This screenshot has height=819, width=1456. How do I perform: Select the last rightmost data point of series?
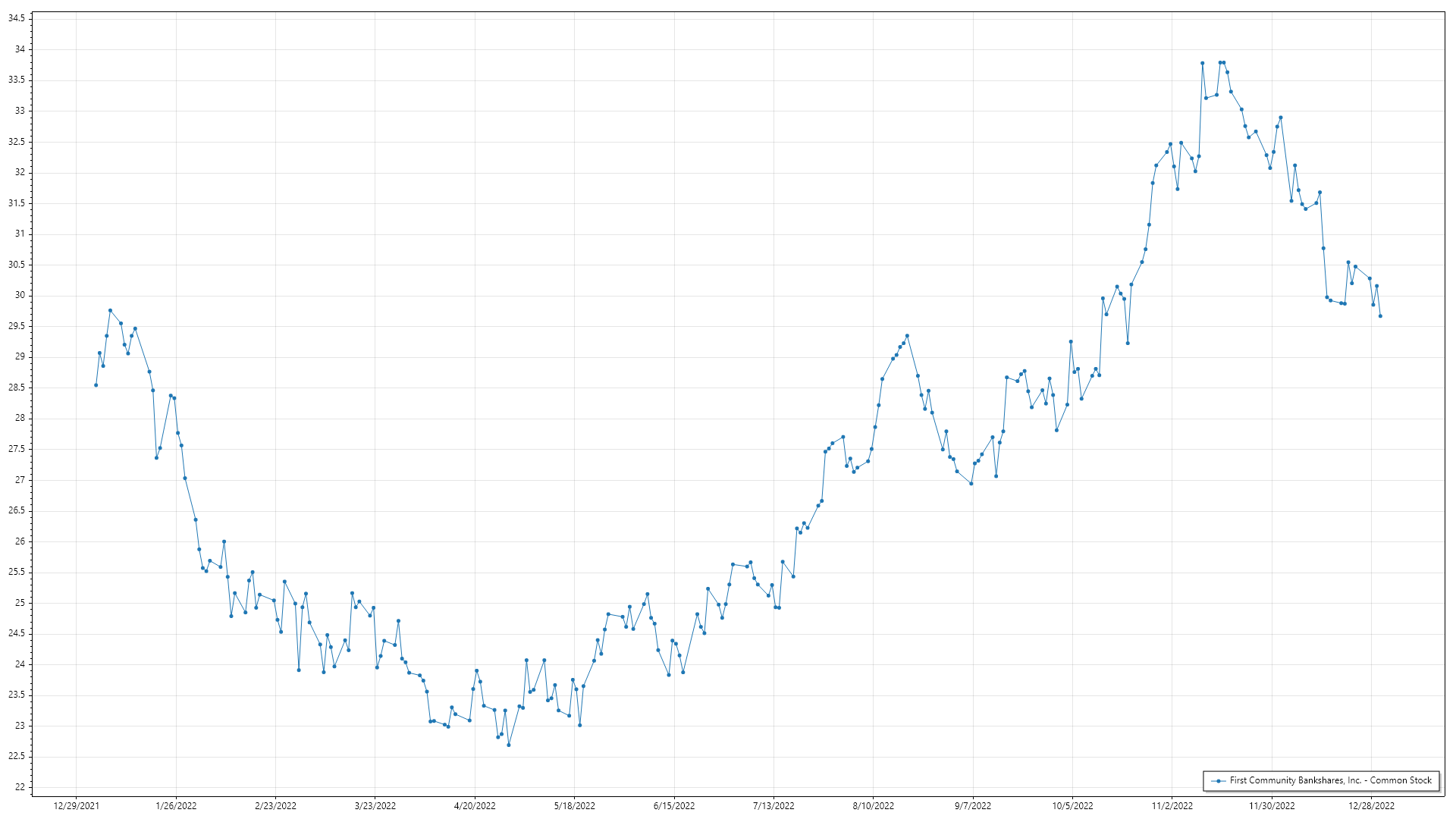1380,316
